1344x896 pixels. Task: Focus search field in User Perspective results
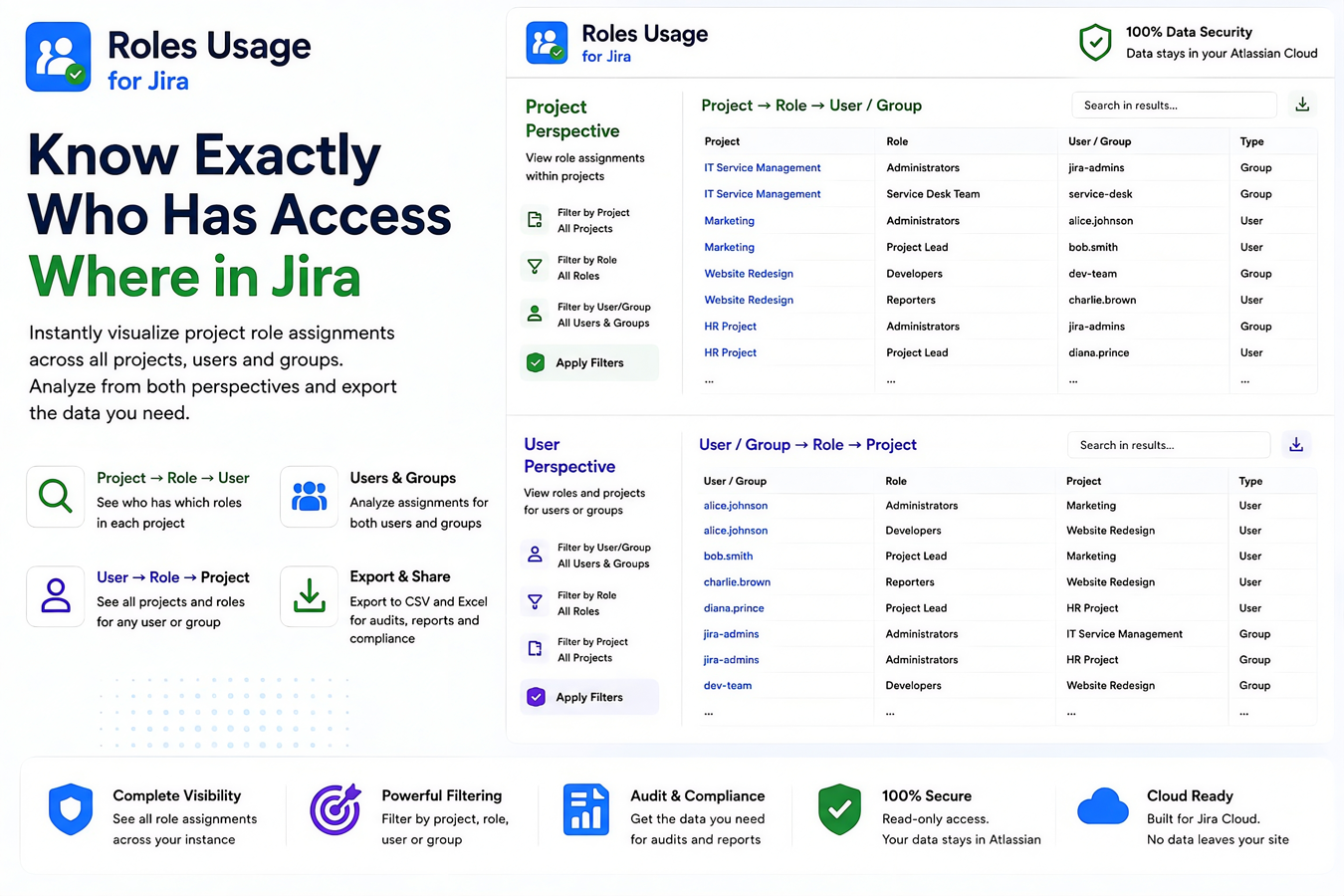1169,444
